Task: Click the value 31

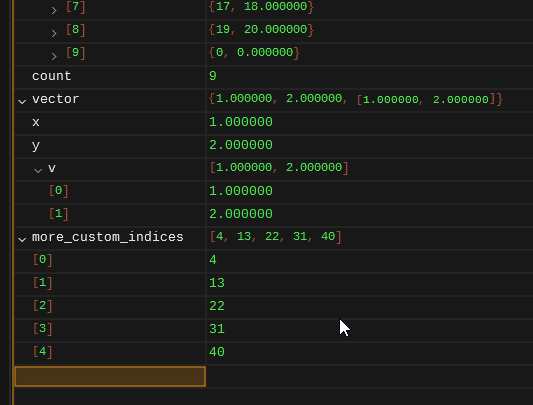Action: [217, 329]
